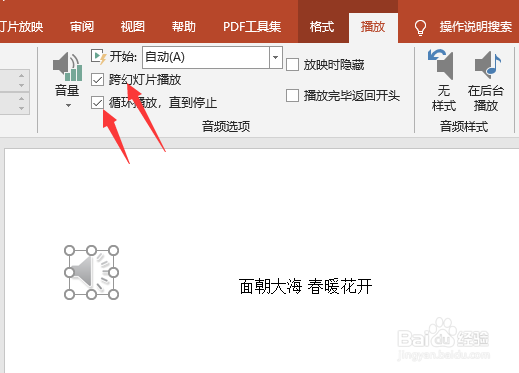Expand the 音量 dropdown arrow
Screen dimensions: 519x373
[x=68, y=105]
